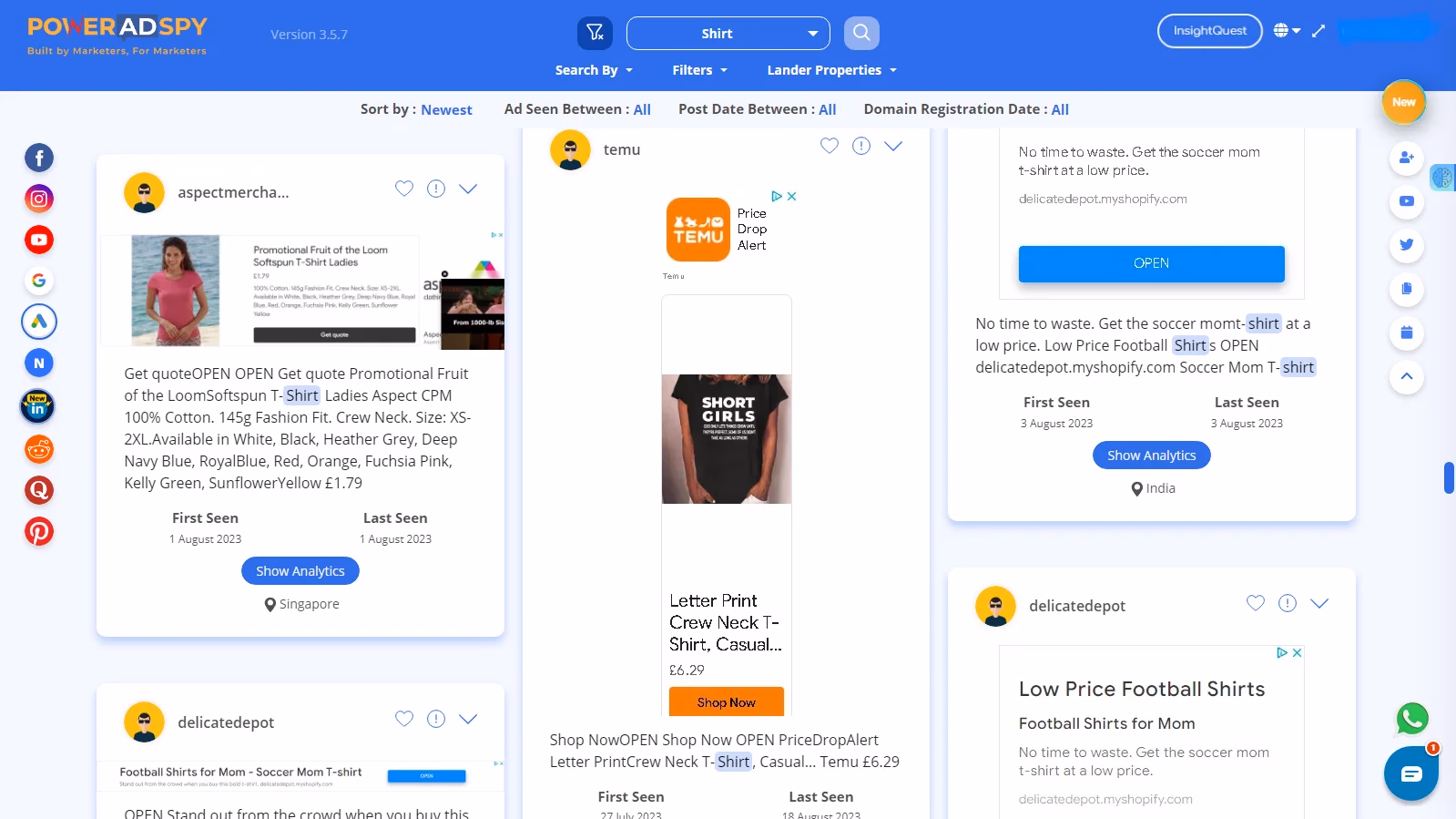The height and width of the screenshot is (819, 1456).
Task: Click delicatedepot.myshopify.com link in top ad
Action: [x=1103, y=200]
